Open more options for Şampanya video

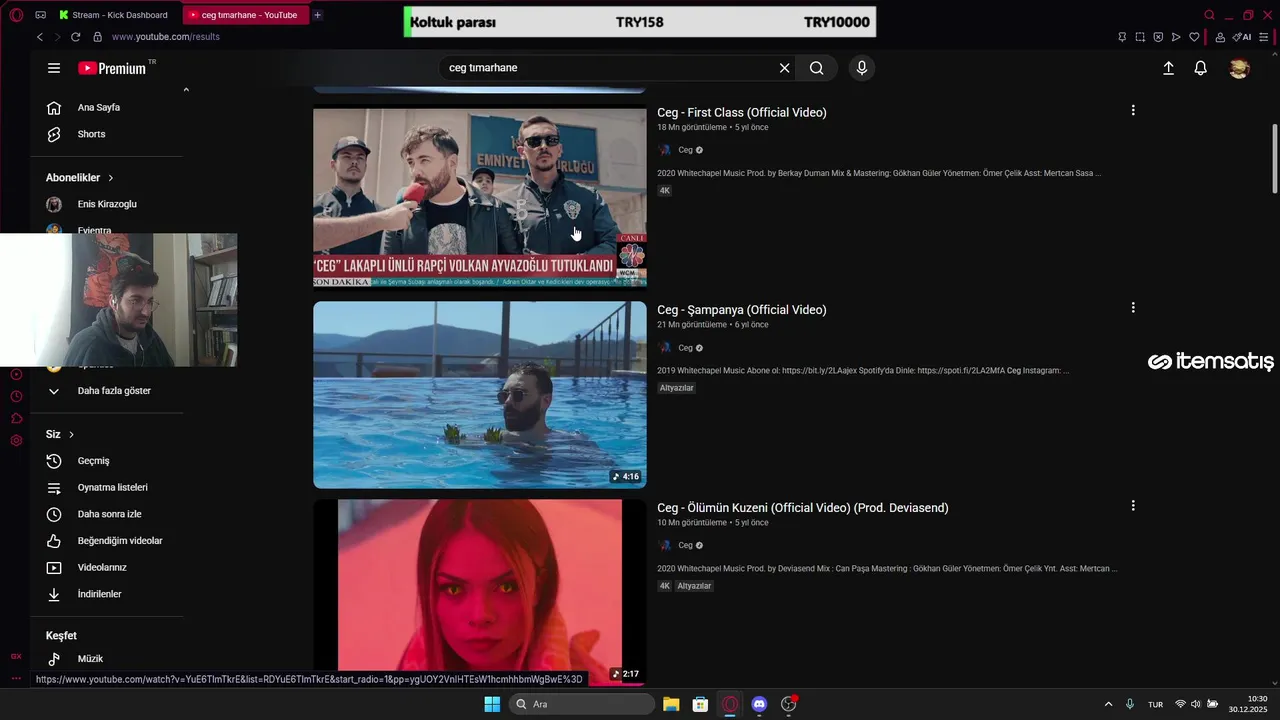[x=1133, y=308]
